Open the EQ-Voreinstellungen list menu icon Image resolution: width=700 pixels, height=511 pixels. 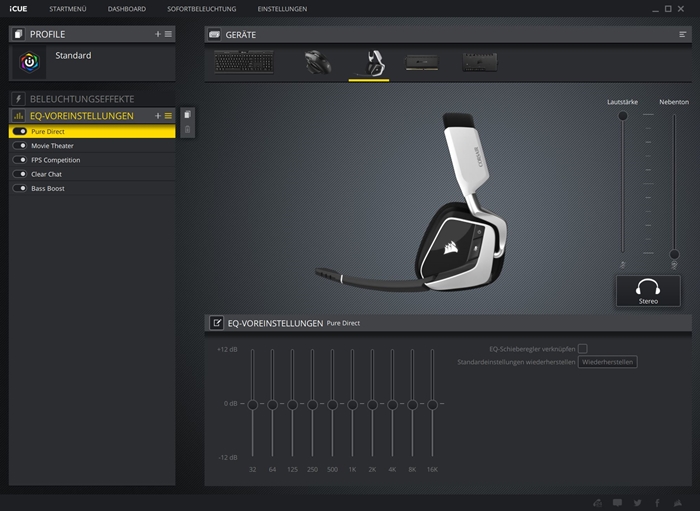coord(168,116)
